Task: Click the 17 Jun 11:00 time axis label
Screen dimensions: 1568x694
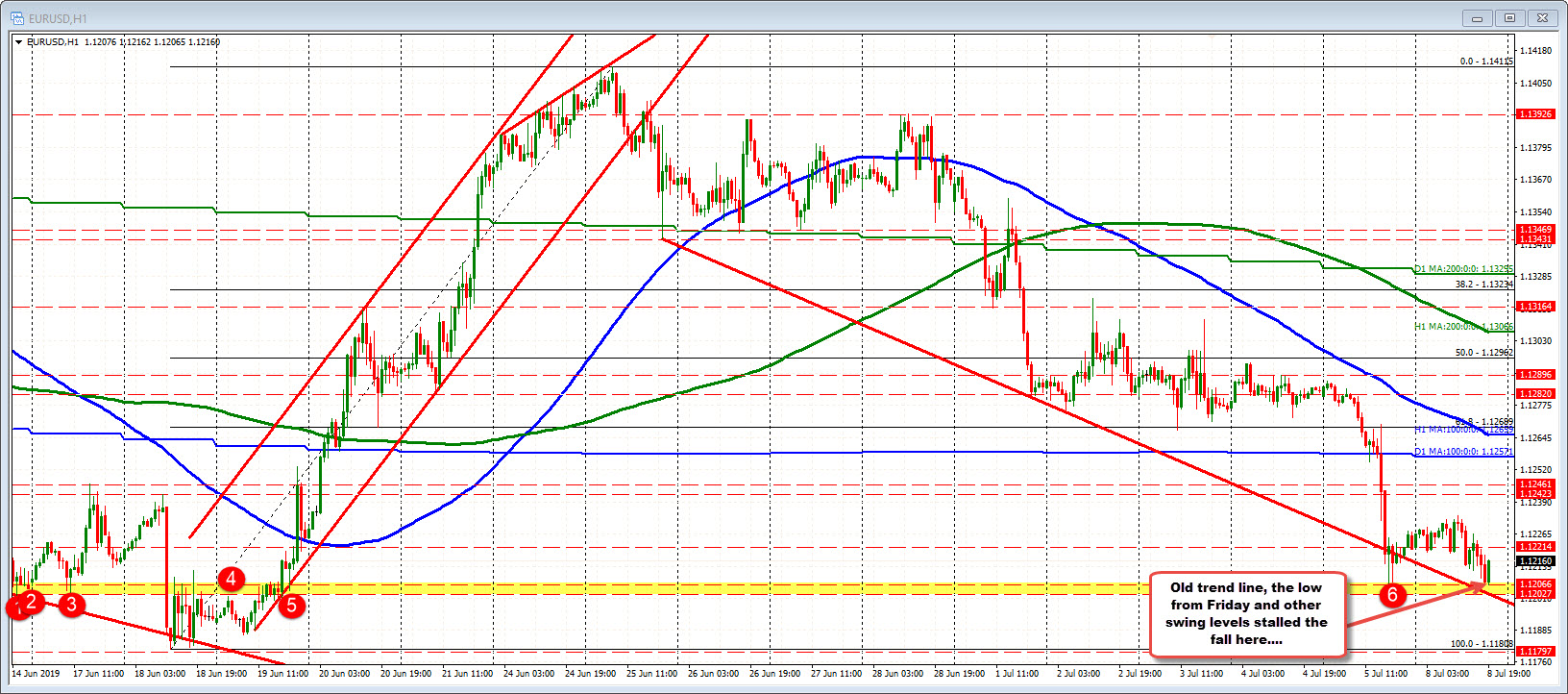Action: pos(98,673)
